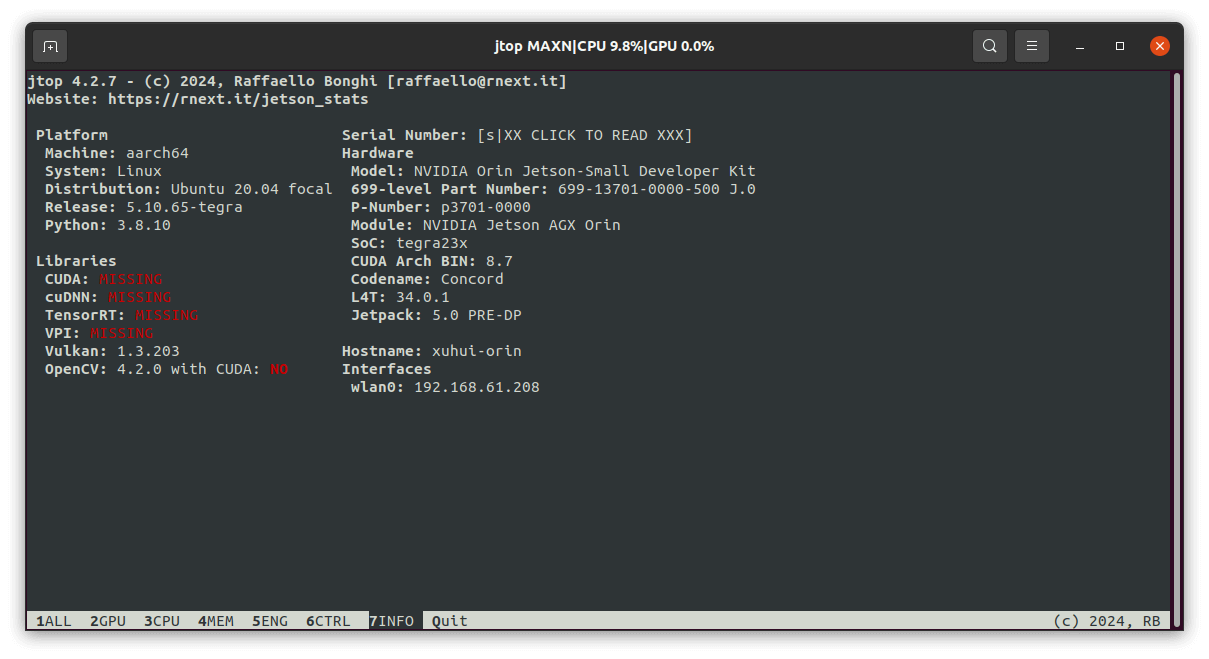Click wlan0: 192.168.61.208 line
Screen dimensions: 1209x659
(x=445, y=387)
